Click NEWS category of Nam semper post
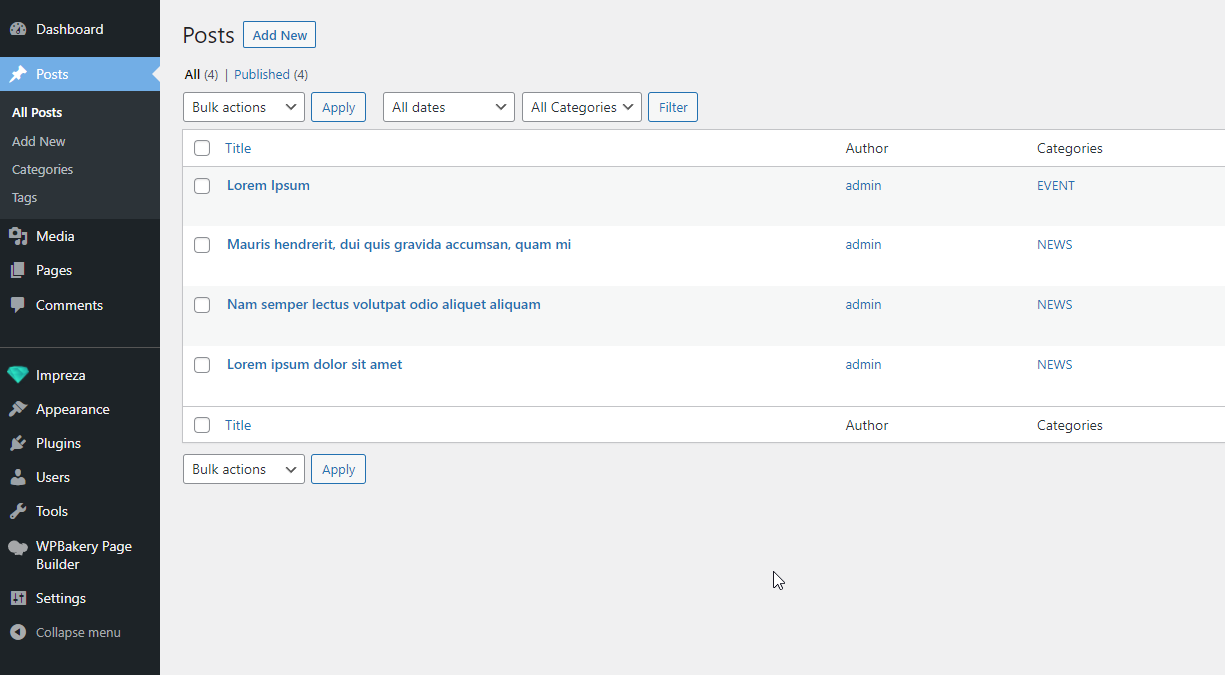The image size is (1225, 675). [1055, 305]
